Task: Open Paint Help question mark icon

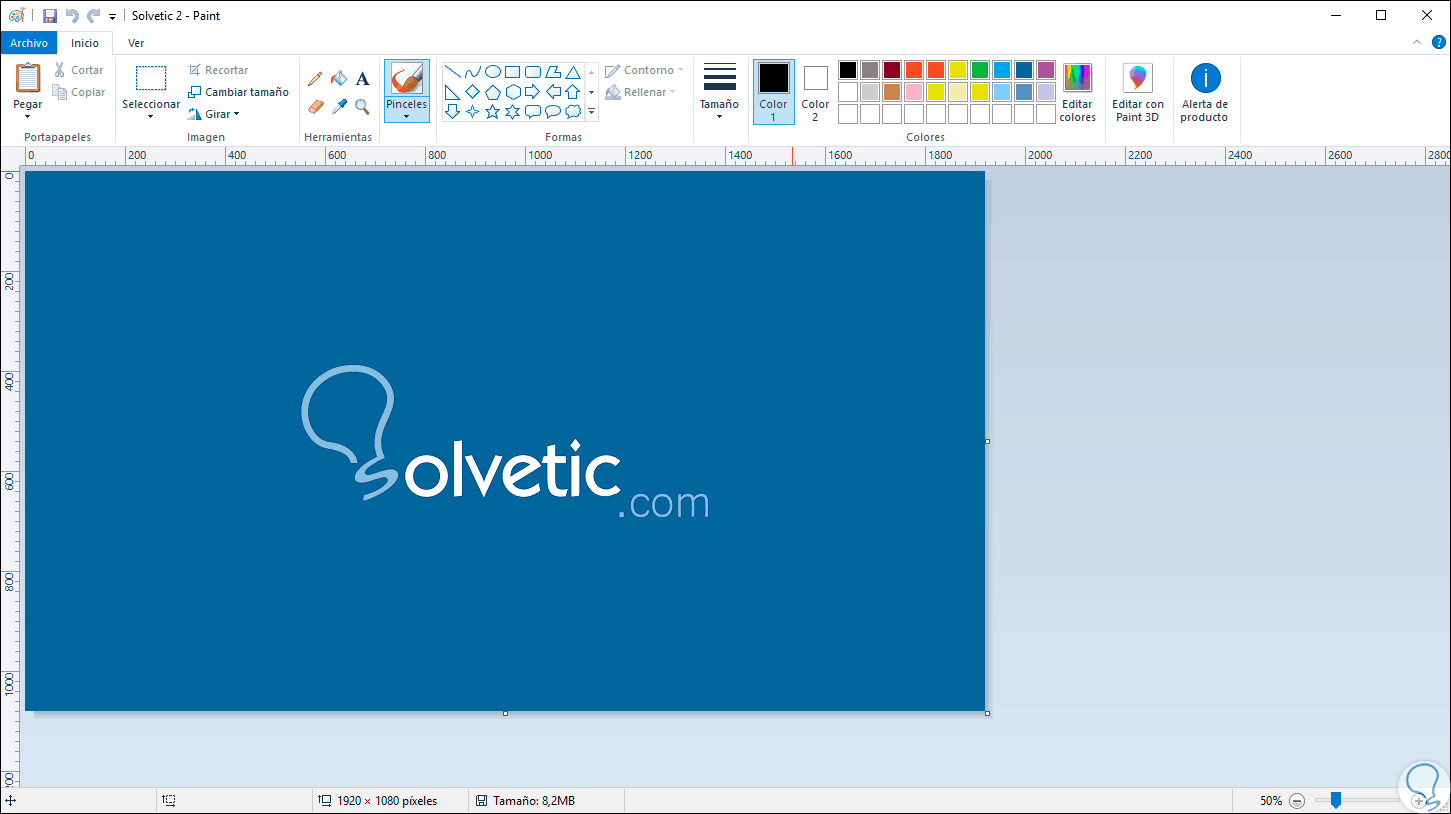Action: 1438,43
